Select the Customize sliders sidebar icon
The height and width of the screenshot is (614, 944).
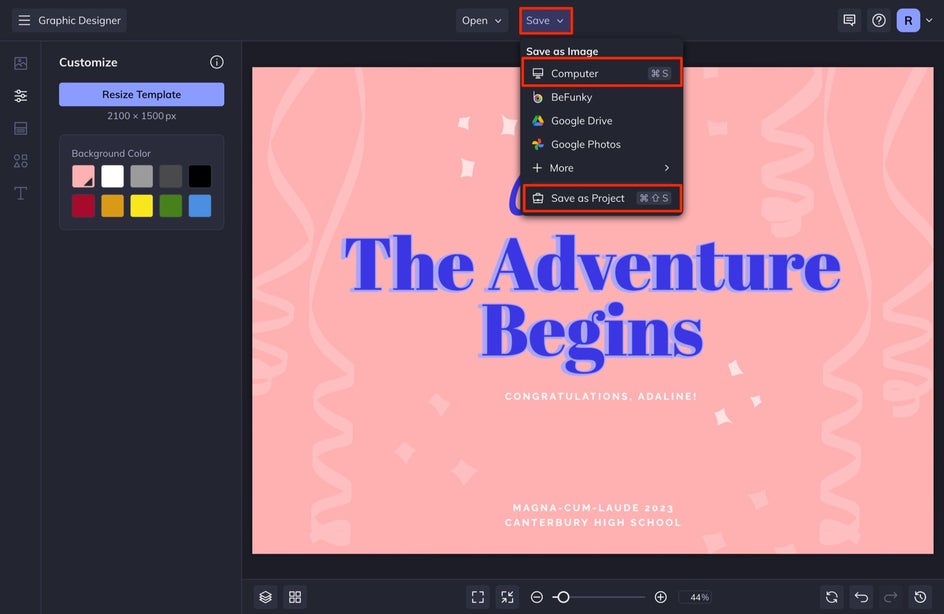point(20,96)
